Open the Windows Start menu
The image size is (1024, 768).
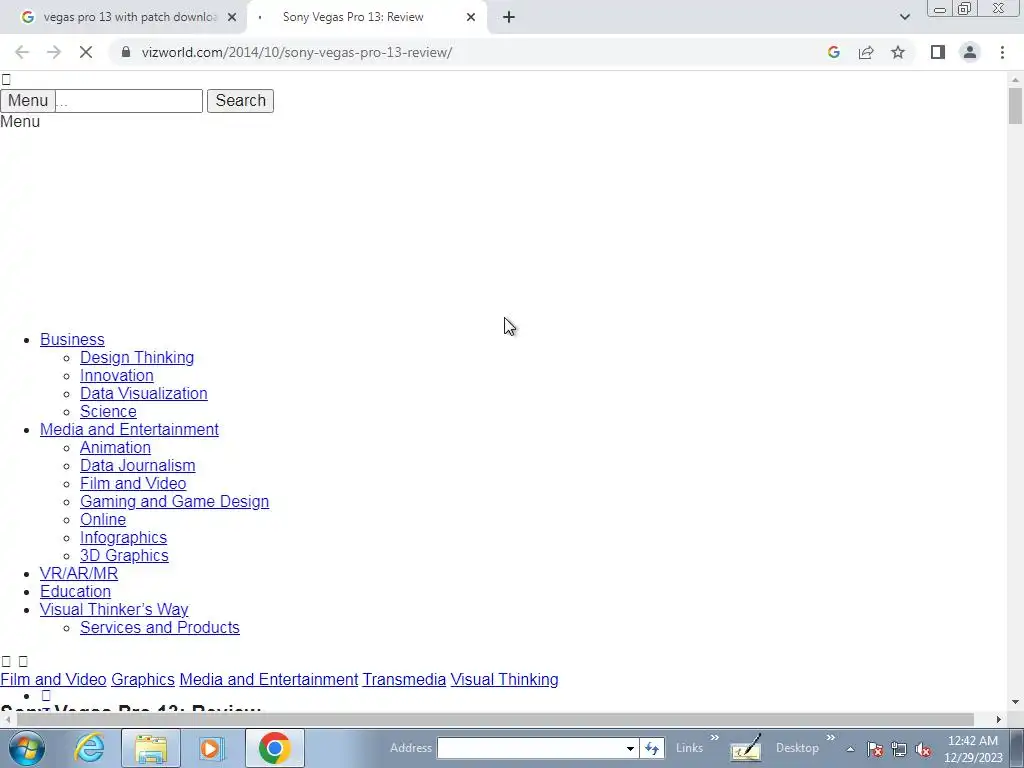point(27,748)
